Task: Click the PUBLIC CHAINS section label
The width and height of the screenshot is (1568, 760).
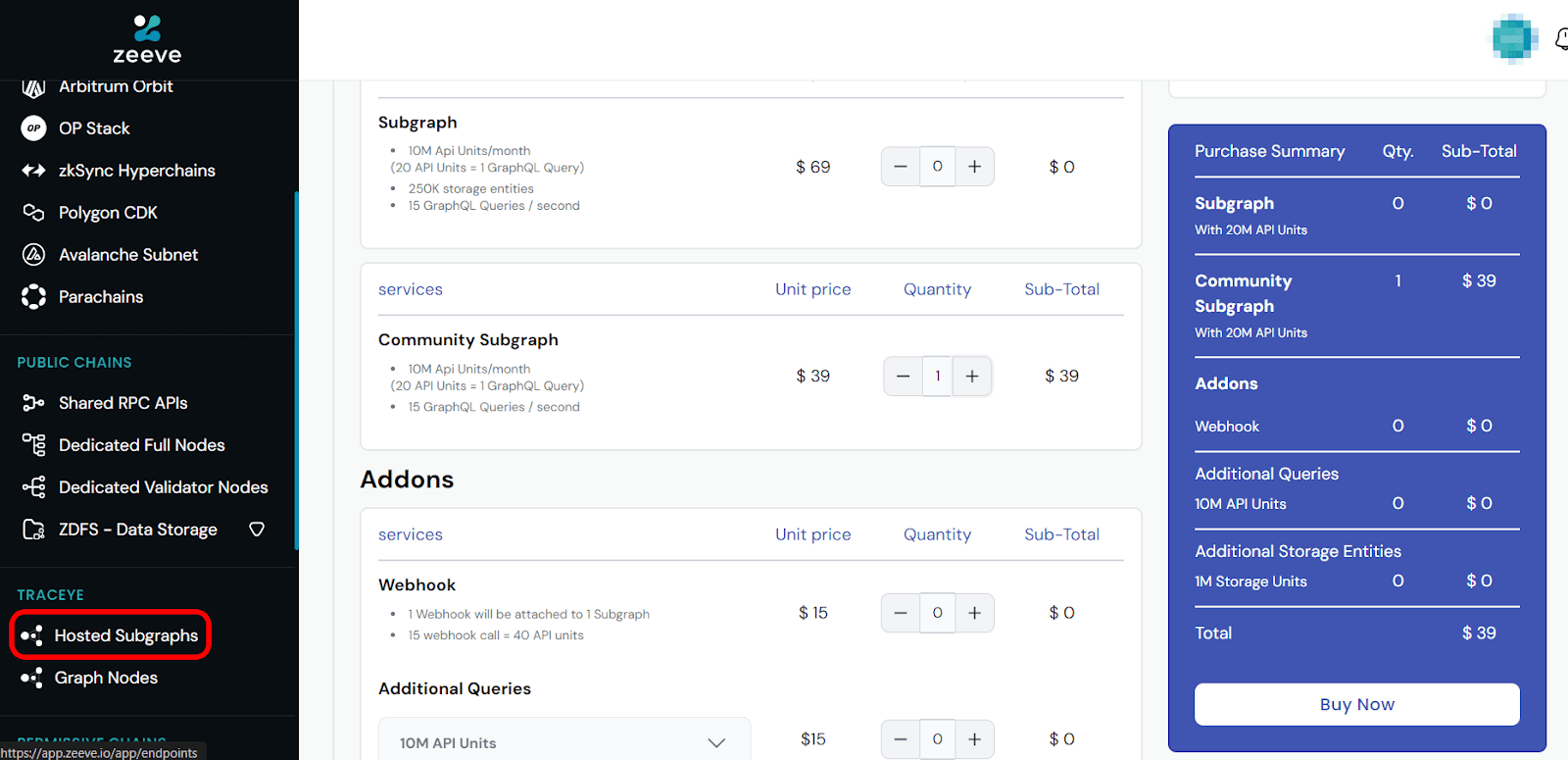Action: click(x=74, y=363)
